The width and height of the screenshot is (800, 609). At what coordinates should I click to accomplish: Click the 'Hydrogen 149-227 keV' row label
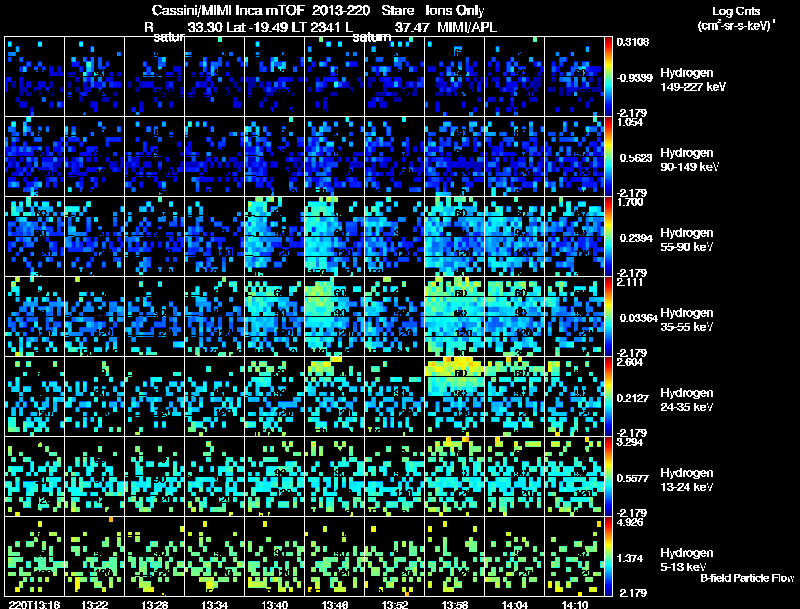pyautogui.click(x=692, y=80)
